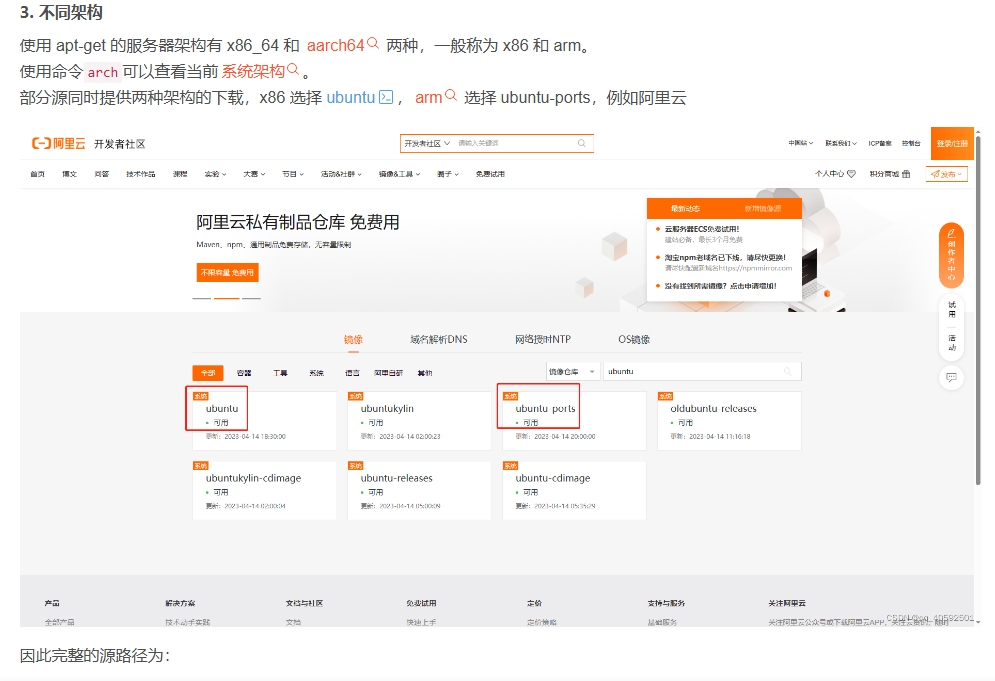
Task: Select the 全部 category filter
Action: 208,373
